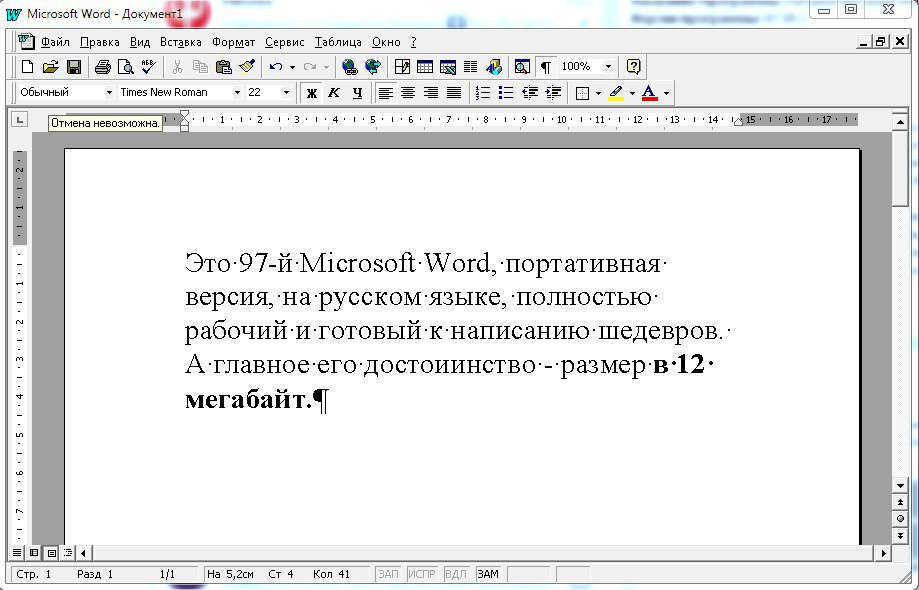Center the text alignment

[x=408, y=93]
